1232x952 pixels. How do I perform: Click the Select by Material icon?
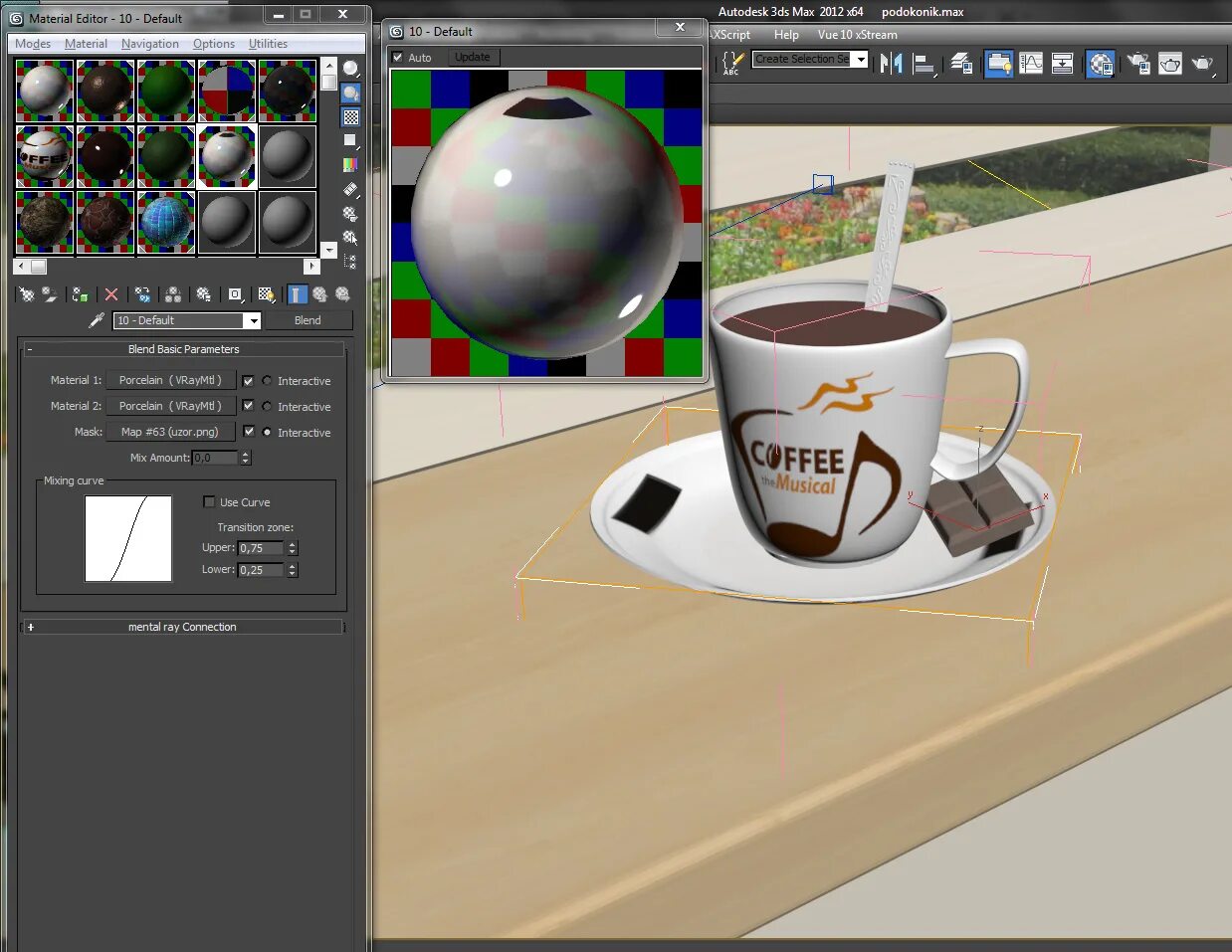coord(350,237)
